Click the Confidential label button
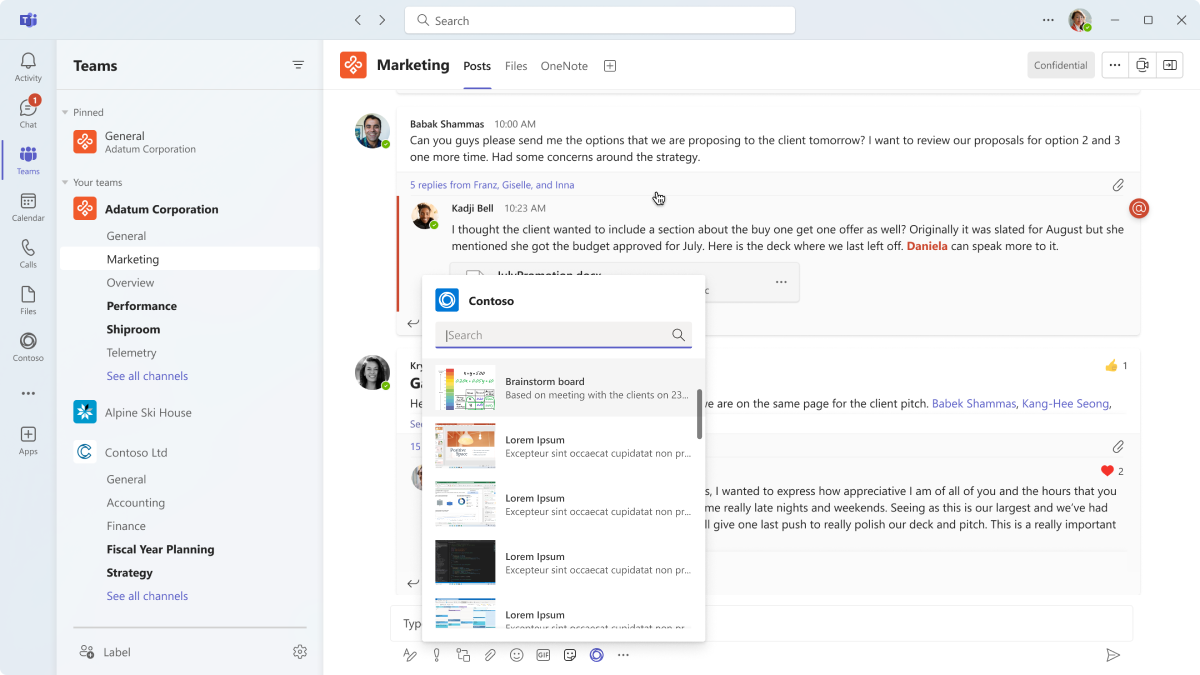This screenshot has width=1200, height=675. pos(1060,65)
